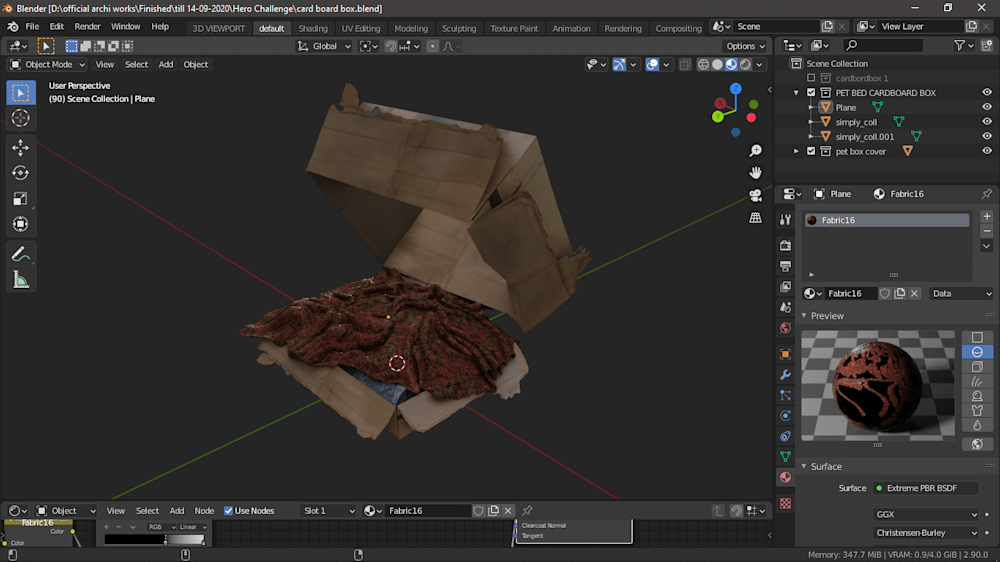Viewport: 1000px width, 562px height.
Task: Pick the Scale tool
Action: click(x=20, y=198)
